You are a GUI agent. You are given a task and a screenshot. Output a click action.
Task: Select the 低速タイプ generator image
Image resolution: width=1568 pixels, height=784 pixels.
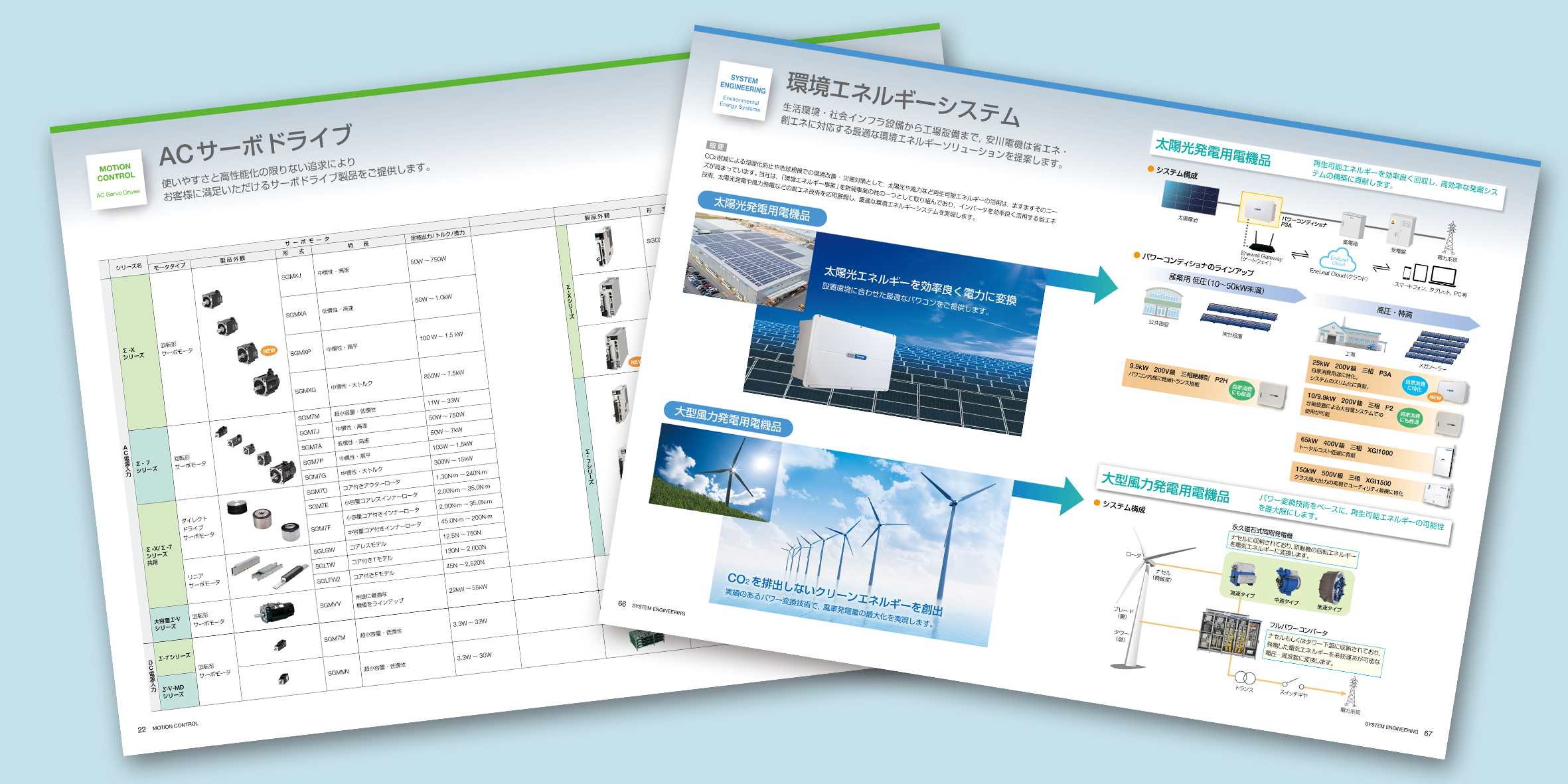click(x=1330, y=587)
